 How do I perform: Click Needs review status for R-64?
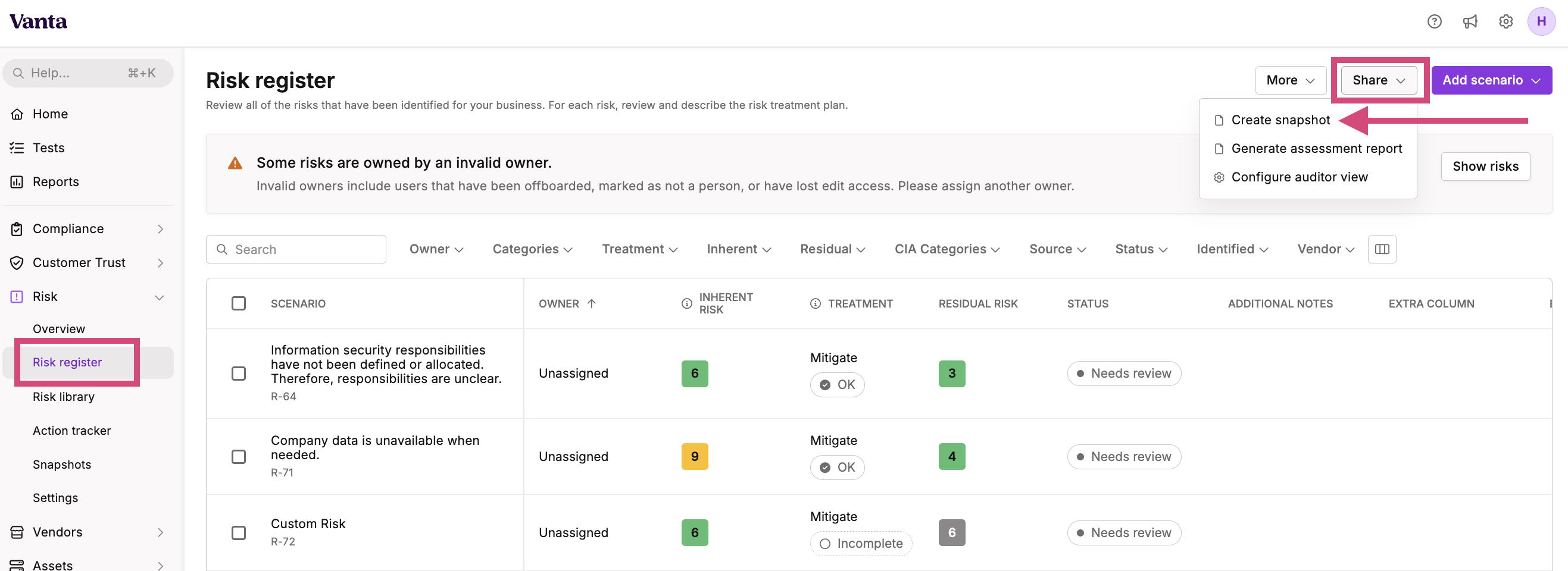1124,374
